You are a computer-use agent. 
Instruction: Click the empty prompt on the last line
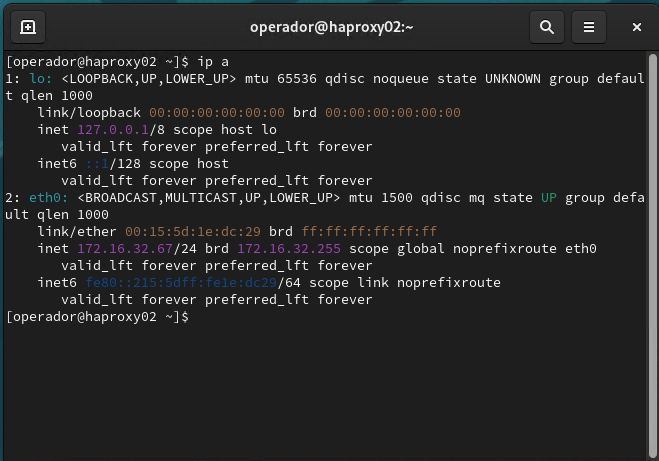[x=194, y=317]
